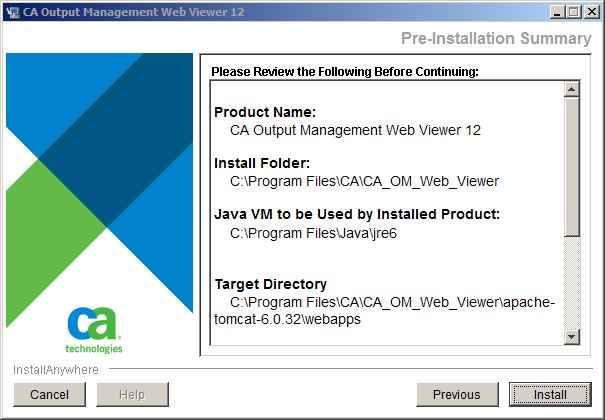Click the summary scrollbar down arrow
605x420 pixels.
pos(572,337)
